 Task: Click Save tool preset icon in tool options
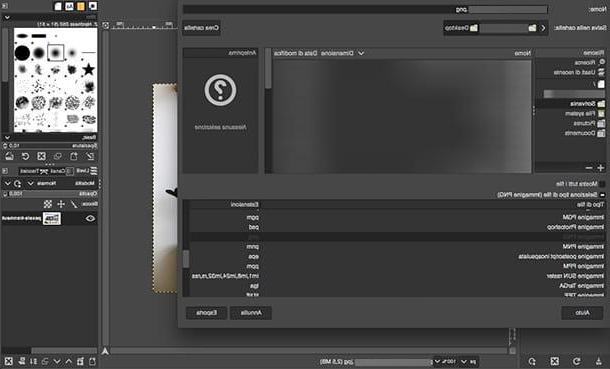point(599,361)
